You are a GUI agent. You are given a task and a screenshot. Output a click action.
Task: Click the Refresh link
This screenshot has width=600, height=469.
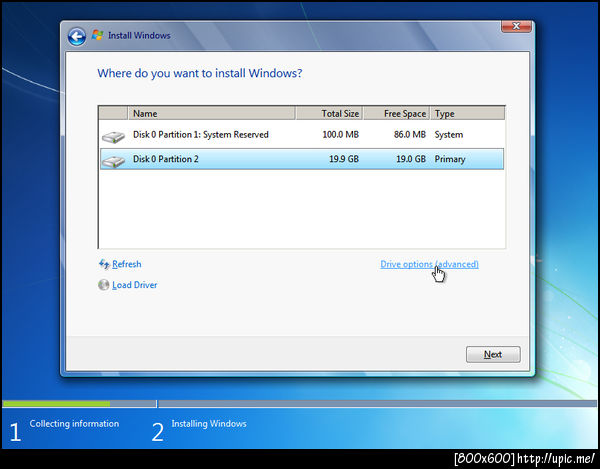tap(127, 264)
